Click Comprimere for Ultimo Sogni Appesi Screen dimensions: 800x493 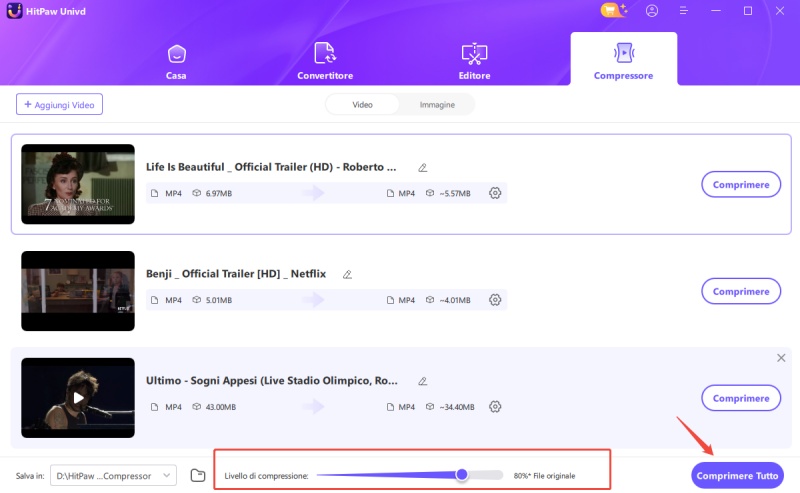coord(741,398)
